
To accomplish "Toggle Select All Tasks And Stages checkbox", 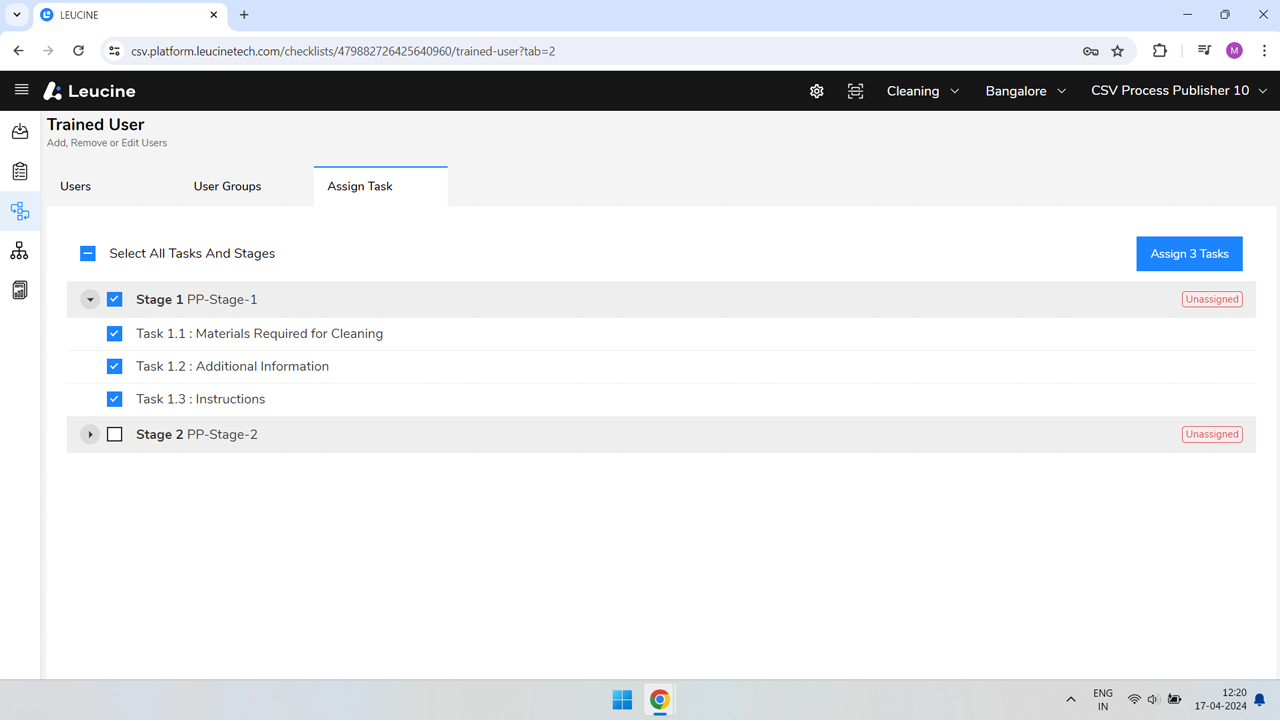I will tap(88, 254).
